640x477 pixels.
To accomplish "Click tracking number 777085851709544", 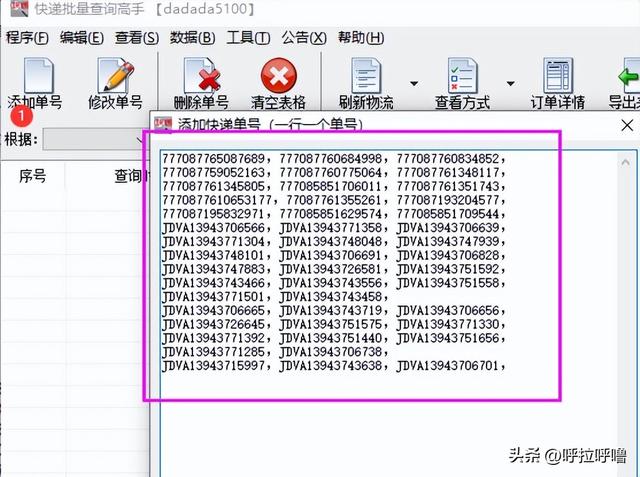I will [448, 214].
